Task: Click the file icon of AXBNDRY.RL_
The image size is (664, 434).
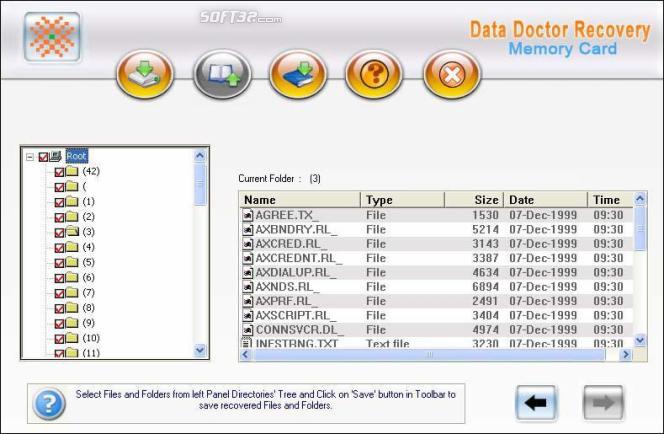Action: click(x=247, y=230)
